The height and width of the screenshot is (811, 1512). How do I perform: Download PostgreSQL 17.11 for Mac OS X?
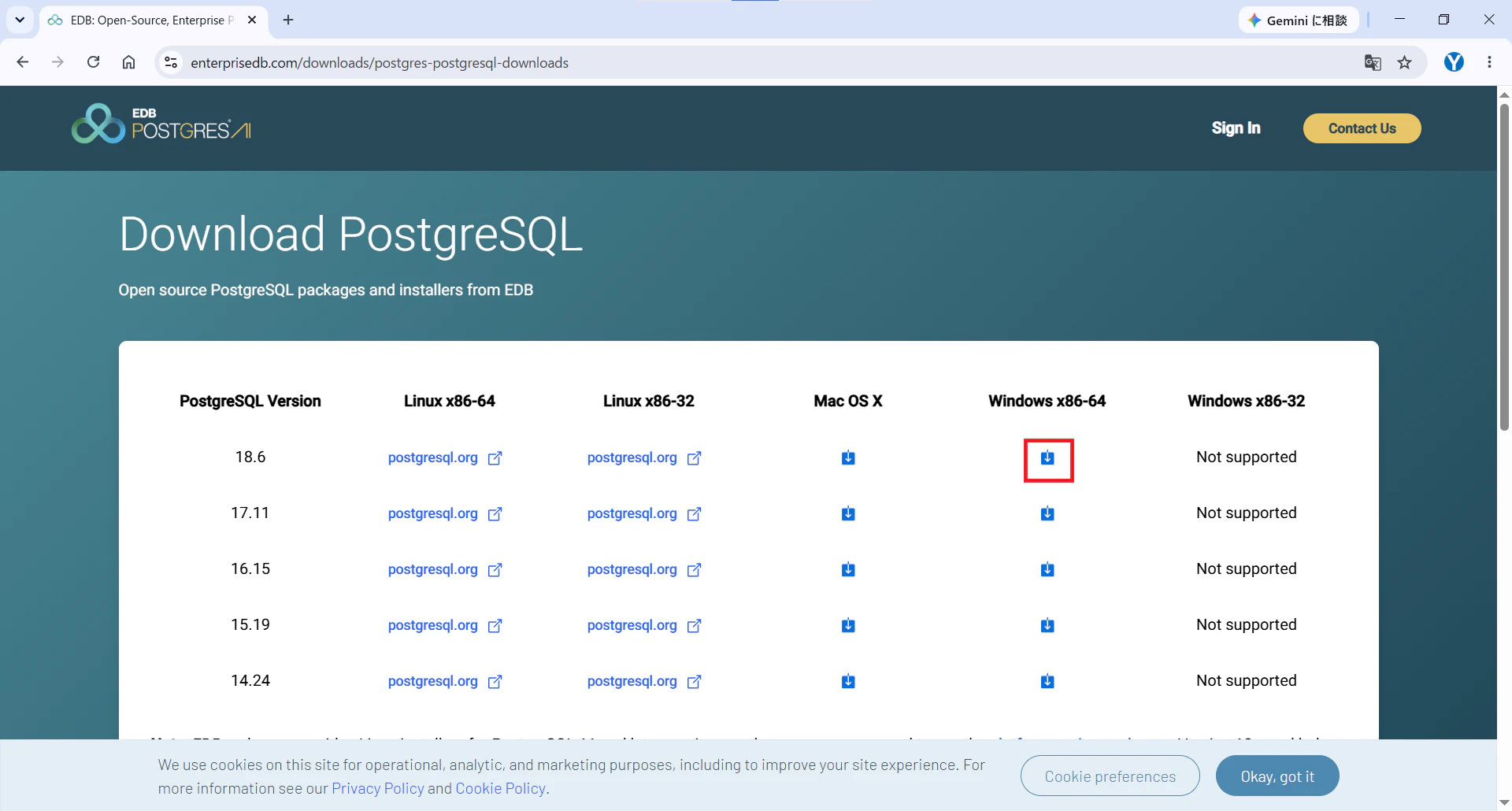848,513
